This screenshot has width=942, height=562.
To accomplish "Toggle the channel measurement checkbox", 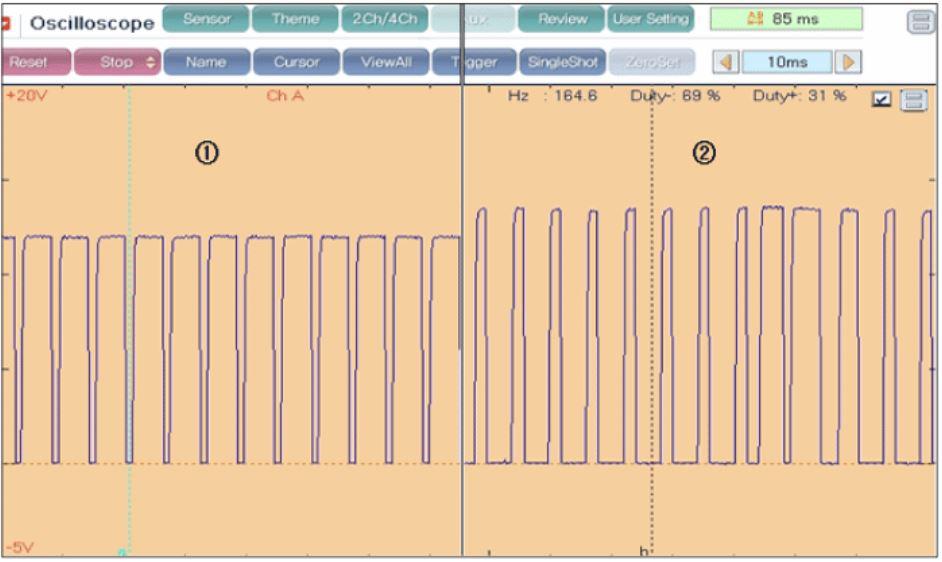I will point(881,99).
